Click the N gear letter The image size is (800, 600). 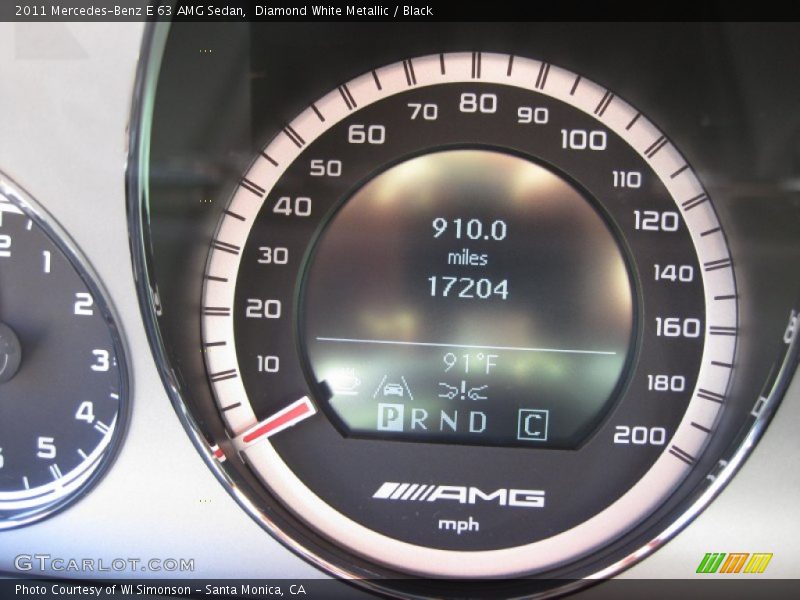point(448,420)
